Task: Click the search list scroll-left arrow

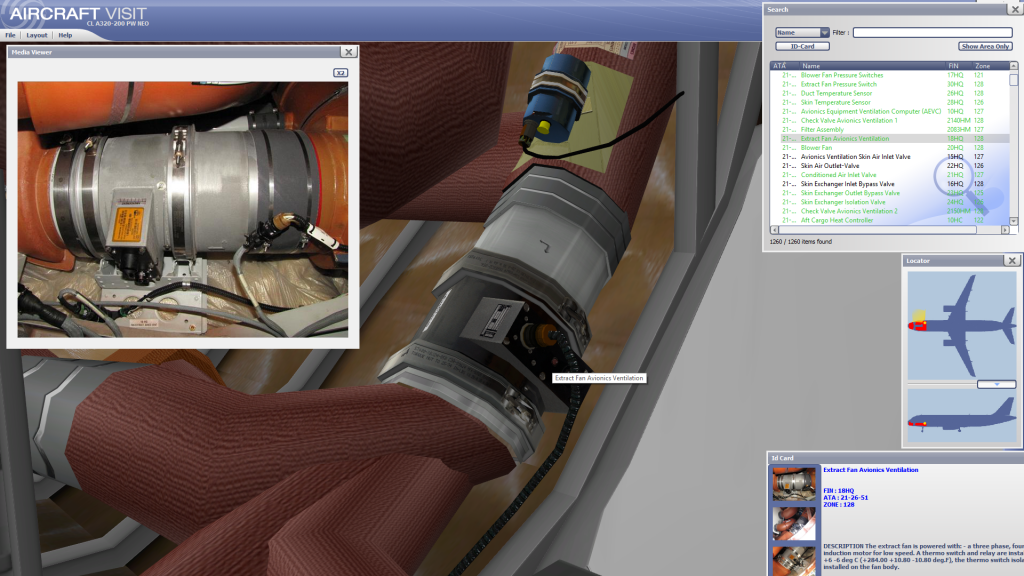Action: coord(775,230)
